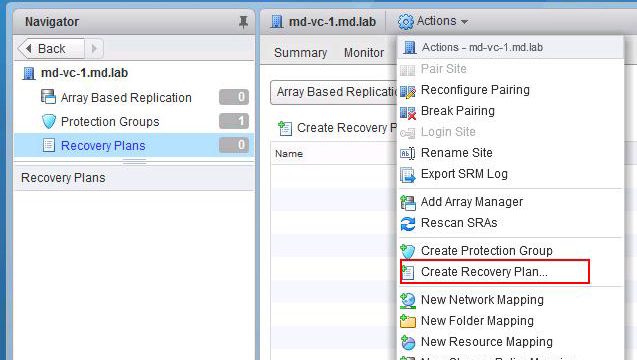Click the New Folder Mapping folder icon

pyautogui.click(x=408, y=322)
